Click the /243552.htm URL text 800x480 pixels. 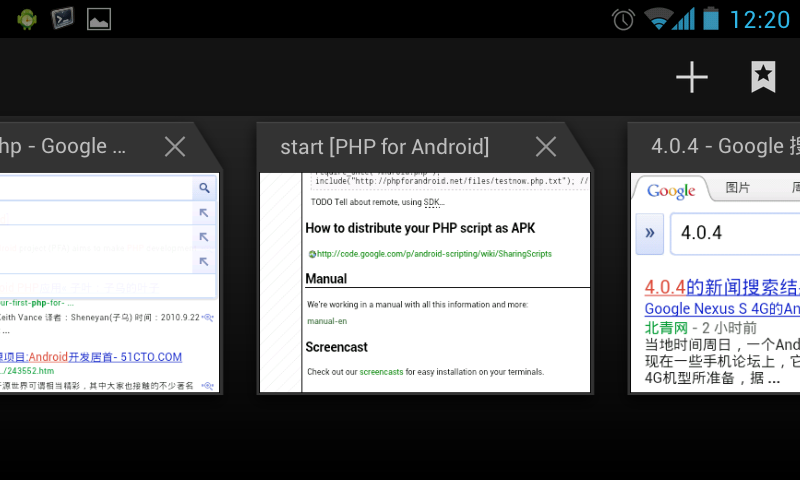click(x=27, y=371)
